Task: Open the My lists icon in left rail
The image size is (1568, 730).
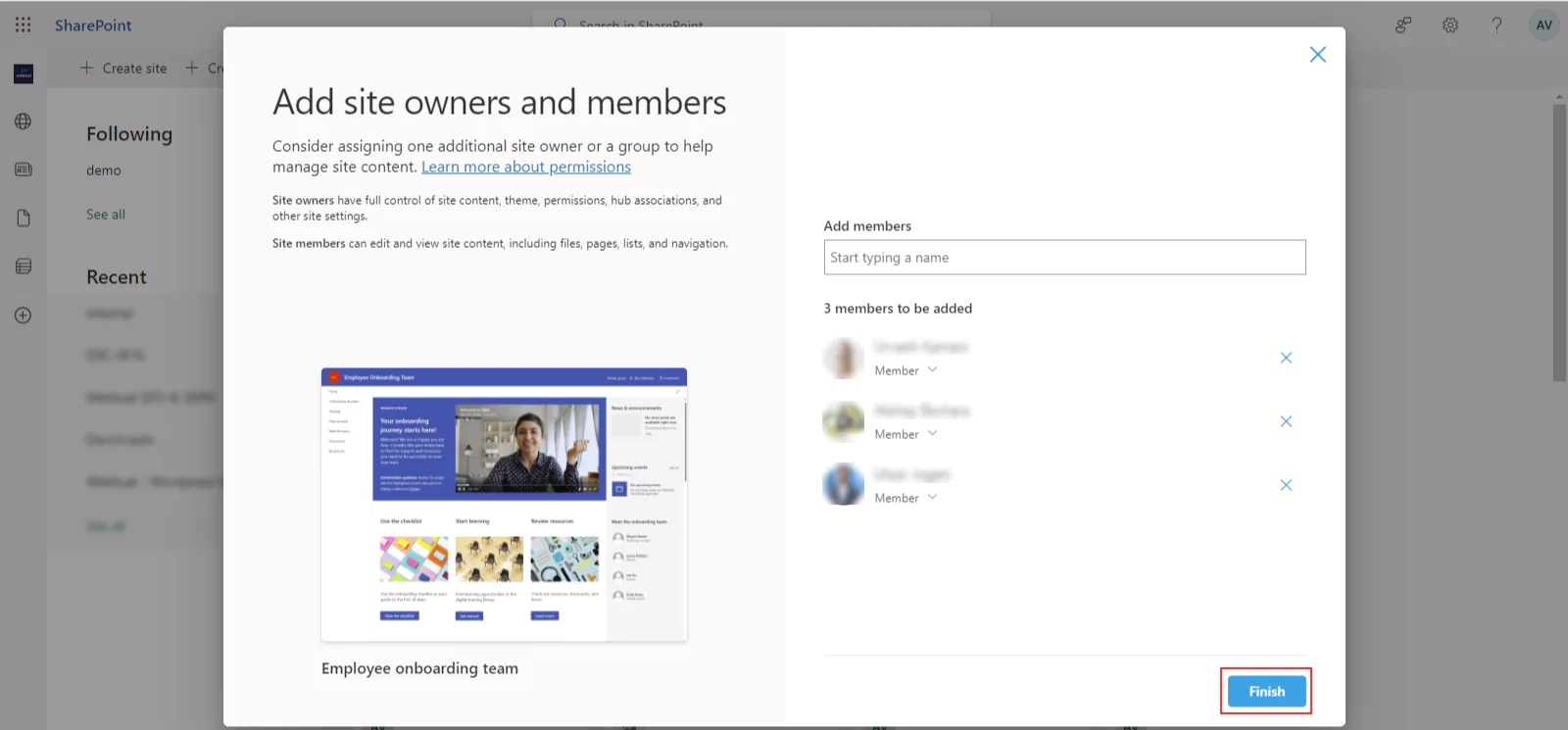Action: (24, 267)
